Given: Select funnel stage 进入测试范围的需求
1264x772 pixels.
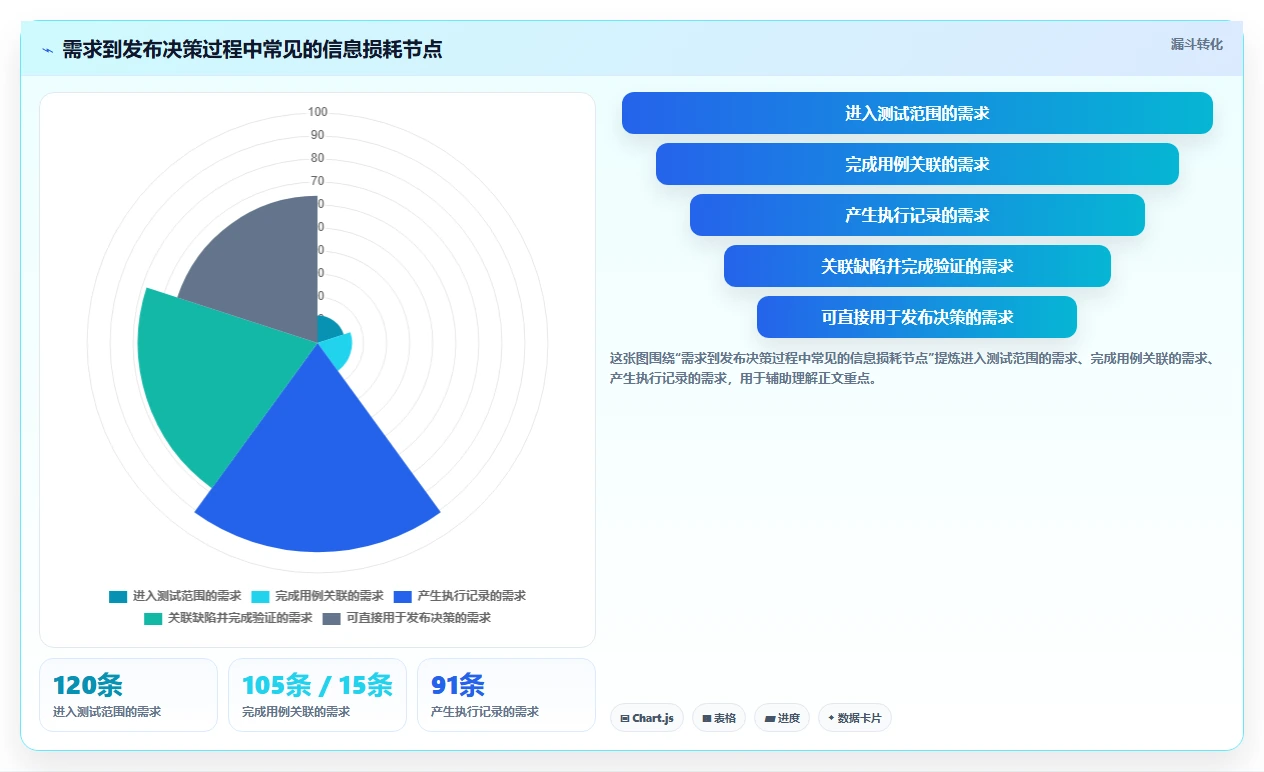Looking at the screenshot, I should [x=917, y=113].
